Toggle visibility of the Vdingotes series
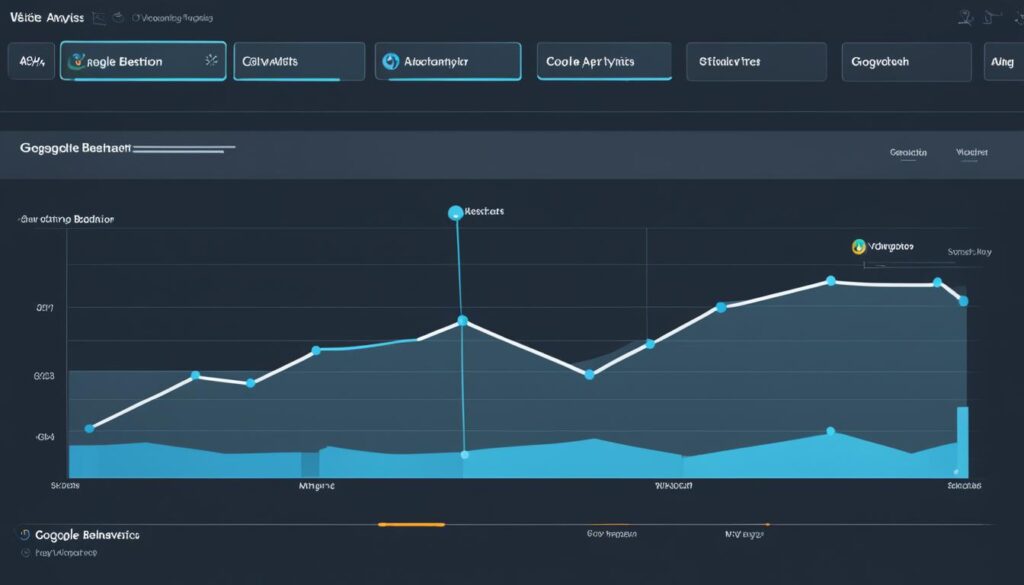Viewport: 1024px width, 585px height. tap(890, 246)
